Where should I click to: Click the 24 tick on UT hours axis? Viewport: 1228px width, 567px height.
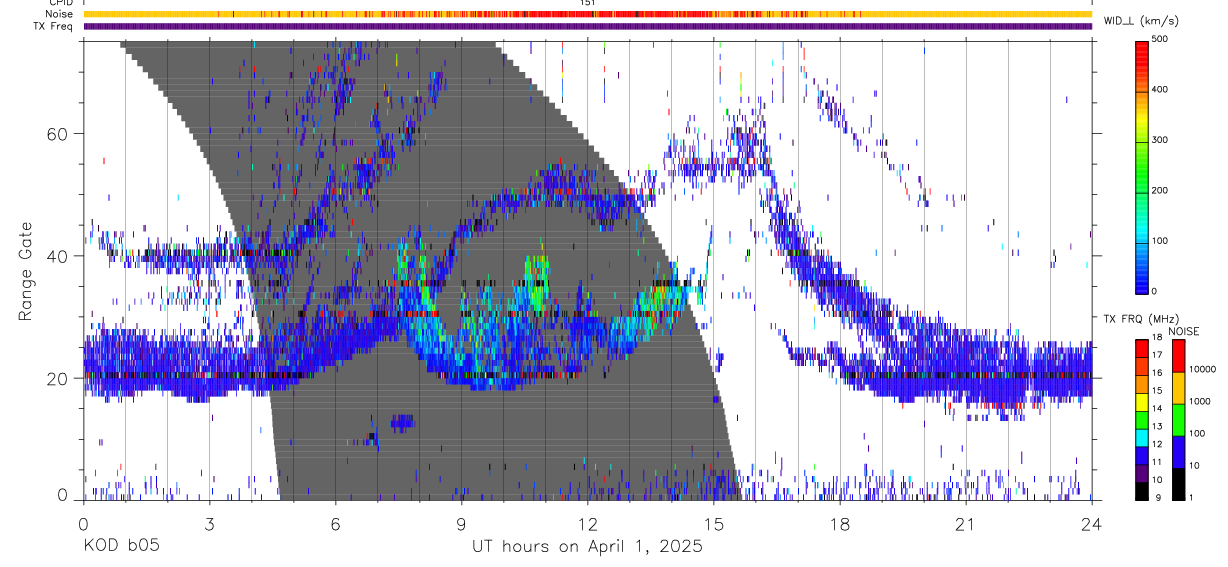pyautogui.click(x=1092, y=523)
